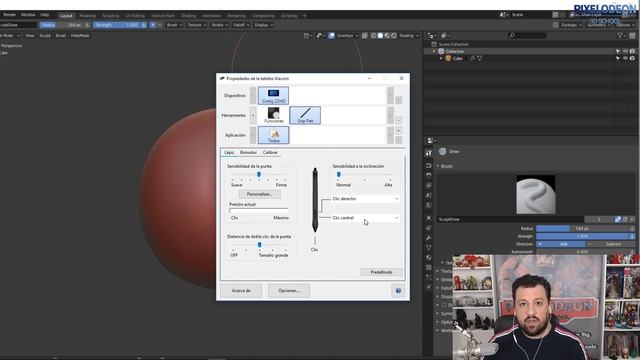Screen dimensions: 640x360
Task: Click the properties editor type icon
Action: [x=430, y=141]
